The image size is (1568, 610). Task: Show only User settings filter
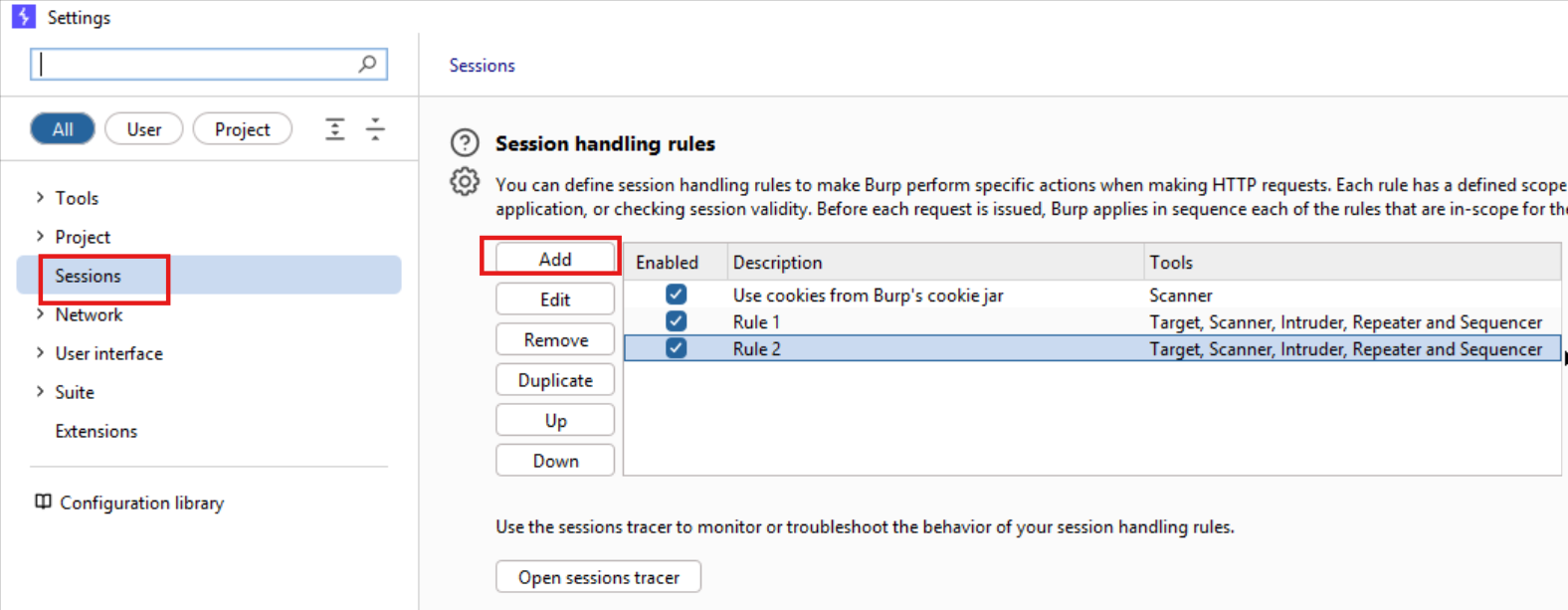tap(143, 129)
